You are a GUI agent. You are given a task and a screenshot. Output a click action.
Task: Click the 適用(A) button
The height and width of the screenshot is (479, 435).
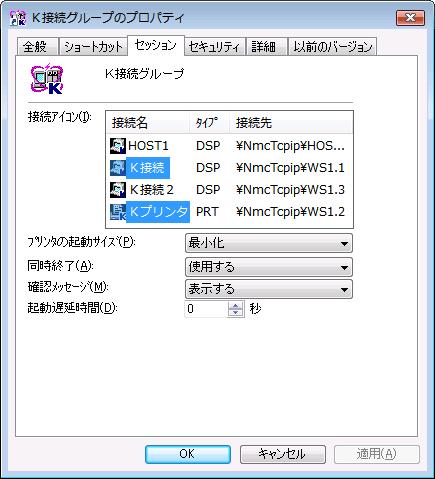point(377,454)
